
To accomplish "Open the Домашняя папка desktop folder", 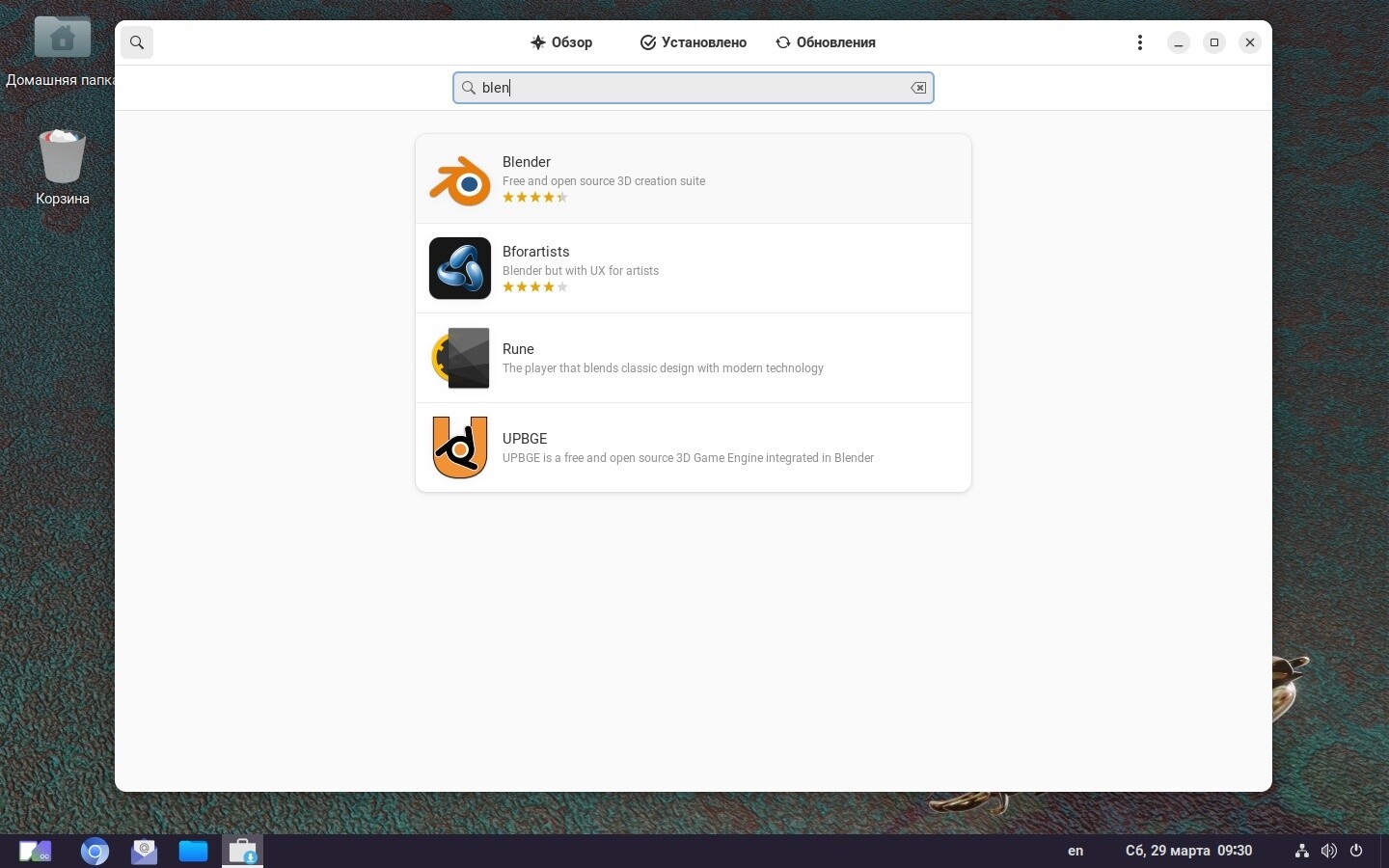I will point(62,51).
